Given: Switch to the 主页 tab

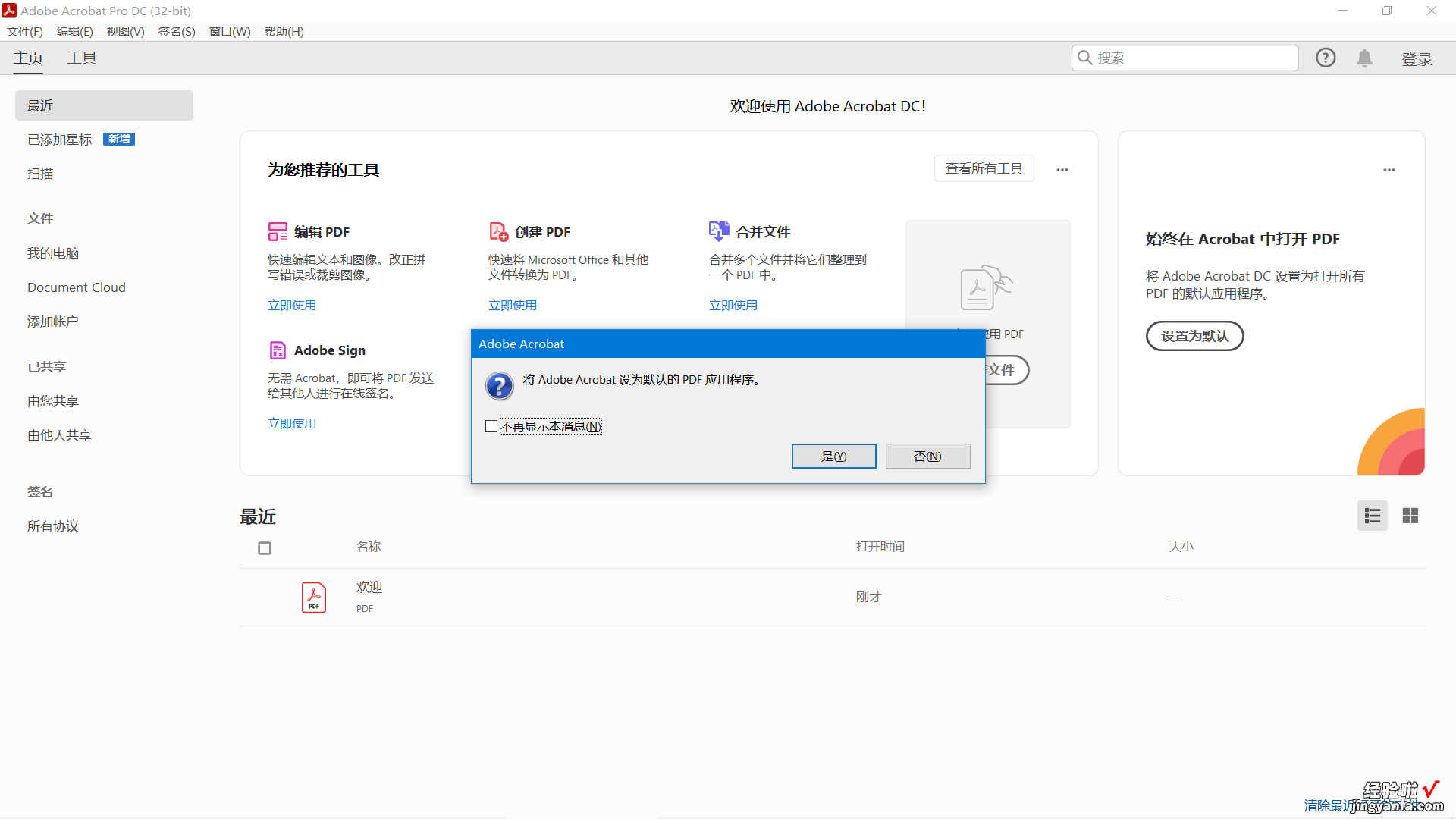Looking at the screenshot, I should 28,58.
